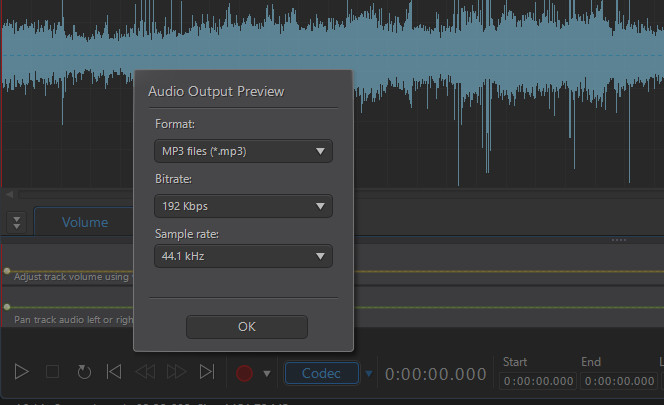This screenshot has width=664, height=405.
Task: Click the rewind icon
Action: click(x=145, y=372)
